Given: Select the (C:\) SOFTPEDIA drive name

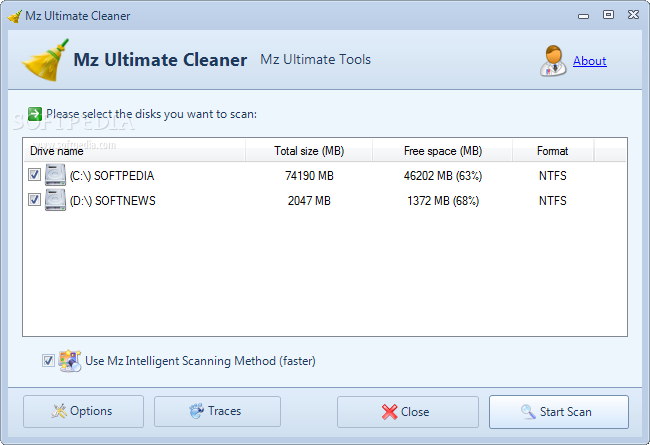Looking at the screenshot, I should (x=112, y=176).
